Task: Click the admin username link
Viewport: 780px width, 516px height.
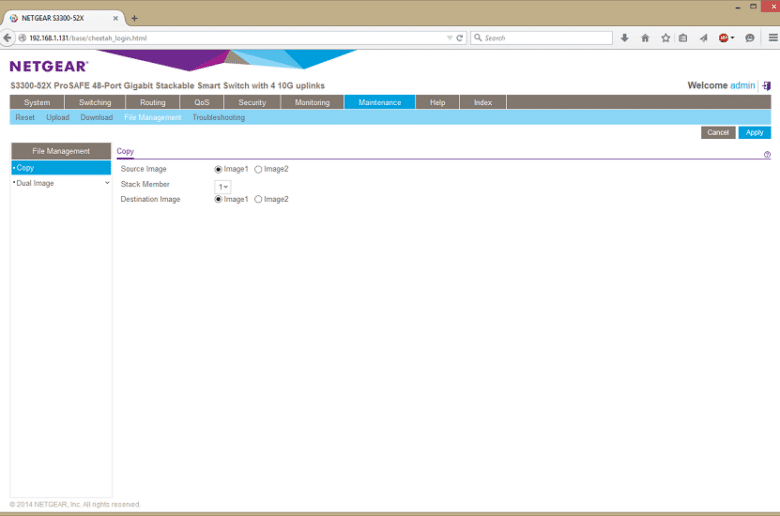Action: pyautogui.click(x=743, y=85)
